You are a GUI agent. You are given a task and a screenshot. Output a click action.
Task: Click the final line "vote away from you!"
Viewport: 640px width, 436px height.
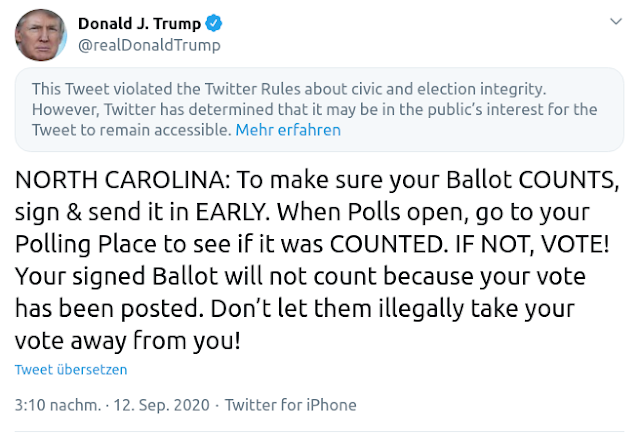pos(127,340)
